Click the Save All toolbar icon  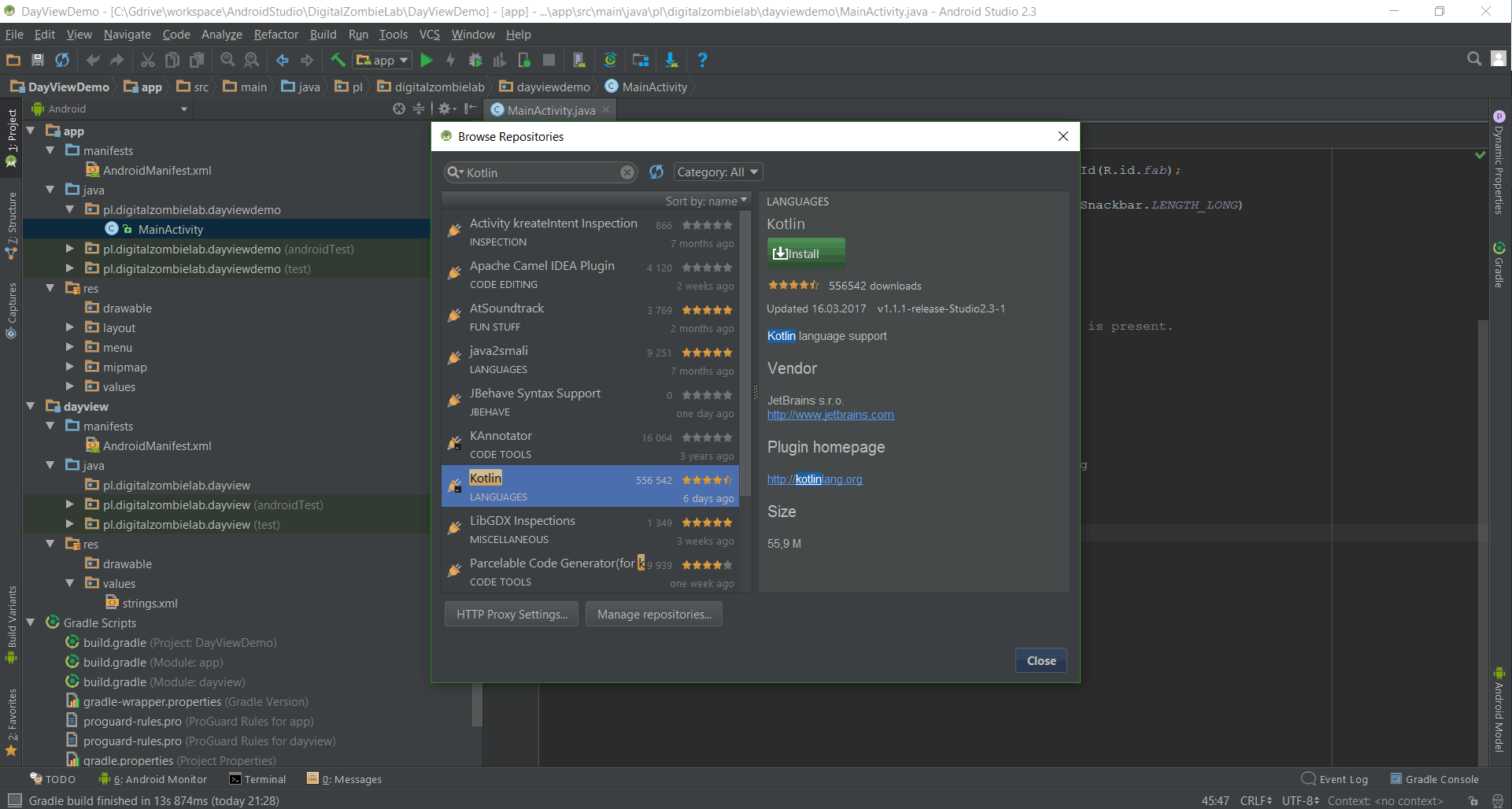[x=38, y=60]
